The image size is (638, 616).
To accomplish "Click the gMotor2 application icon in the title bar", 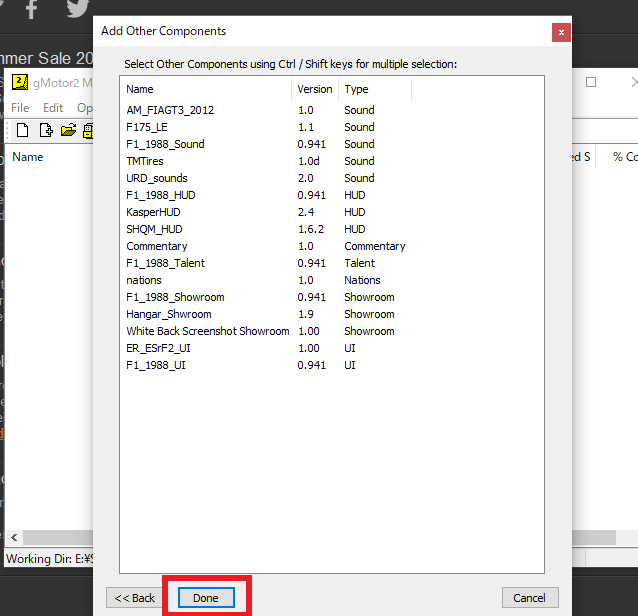I will [x=20, y=82].
